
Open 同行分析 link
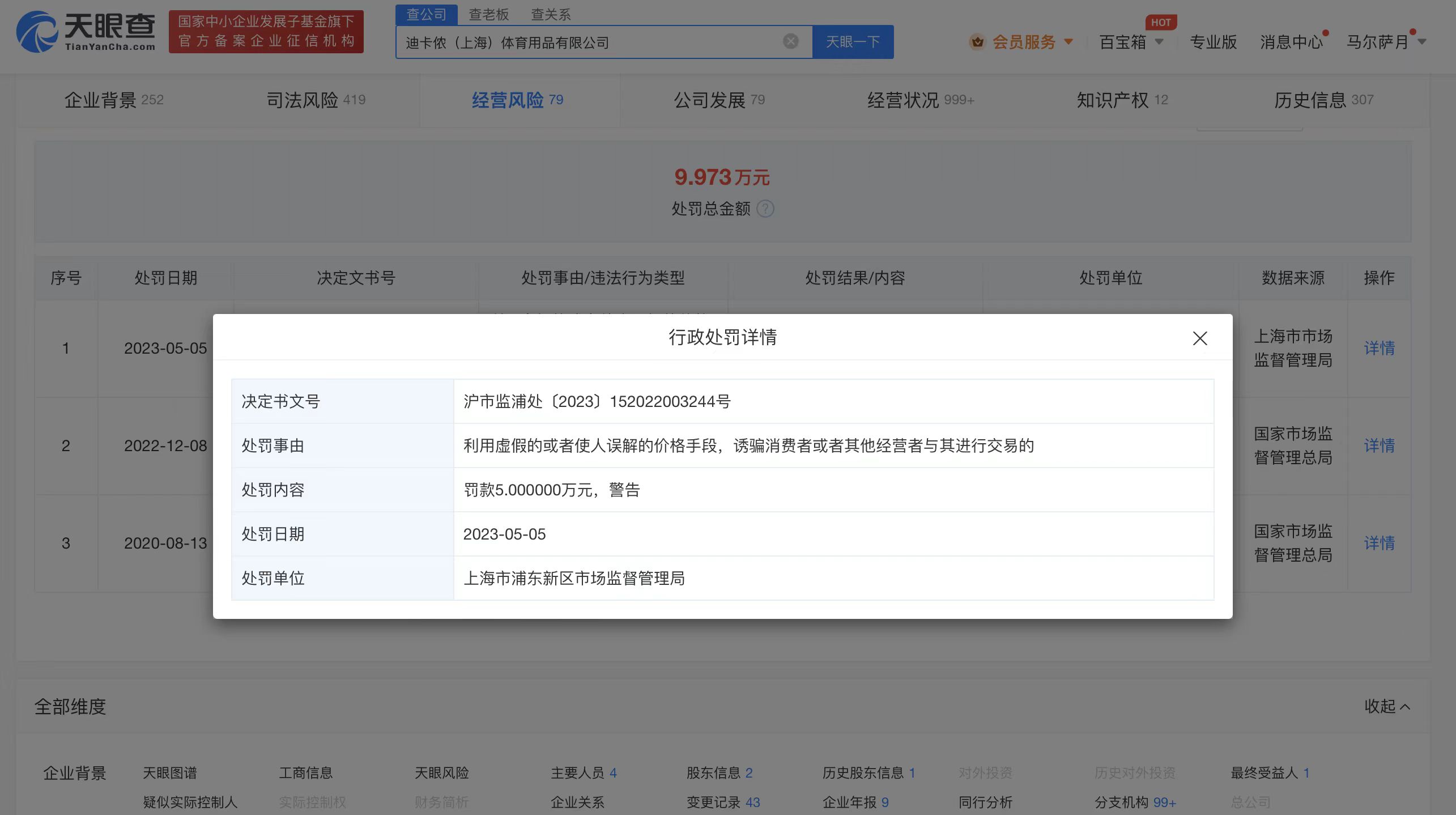[985, 802]
